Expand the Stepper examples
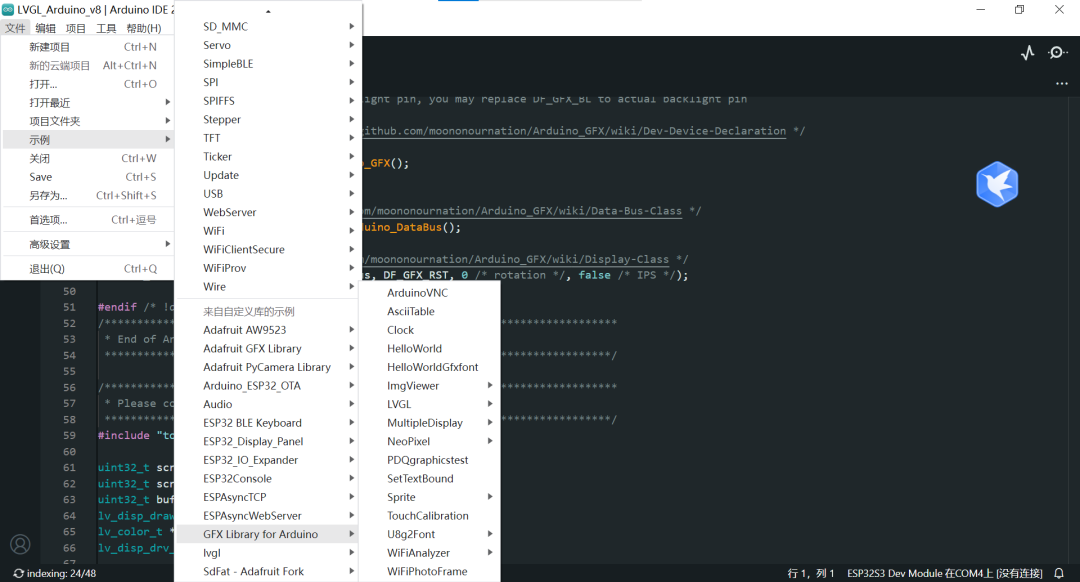This screenshot has height=582, width=1080. coord(267,119)
